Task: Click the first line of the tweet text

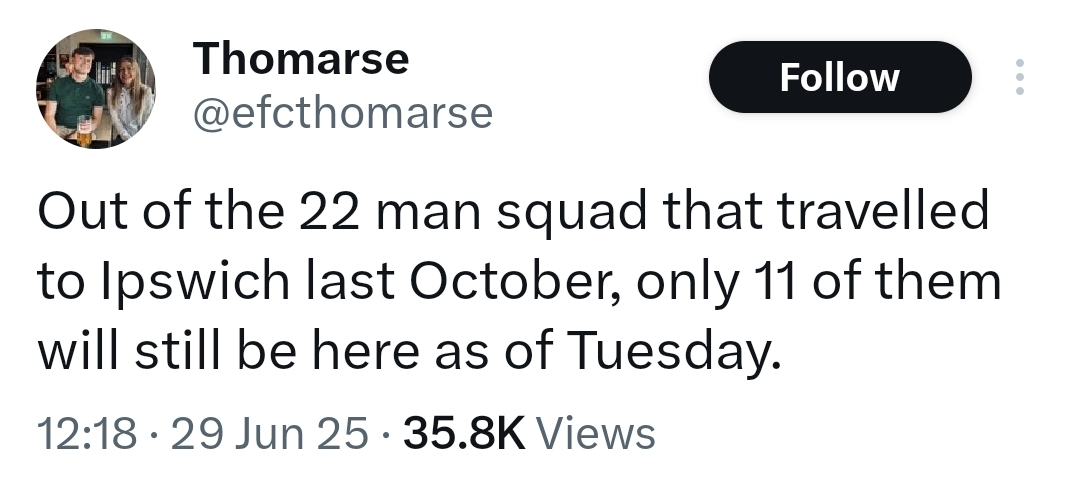Action: click(512, 213)
